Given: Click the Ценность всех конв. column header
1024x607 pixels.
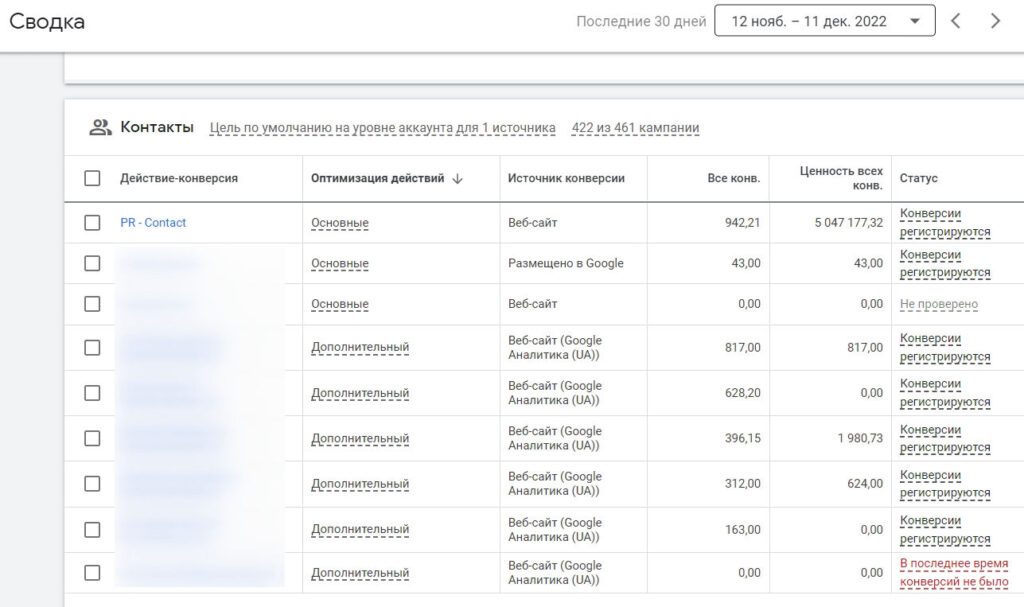Looking at the screenshot, I should [841, 178].
